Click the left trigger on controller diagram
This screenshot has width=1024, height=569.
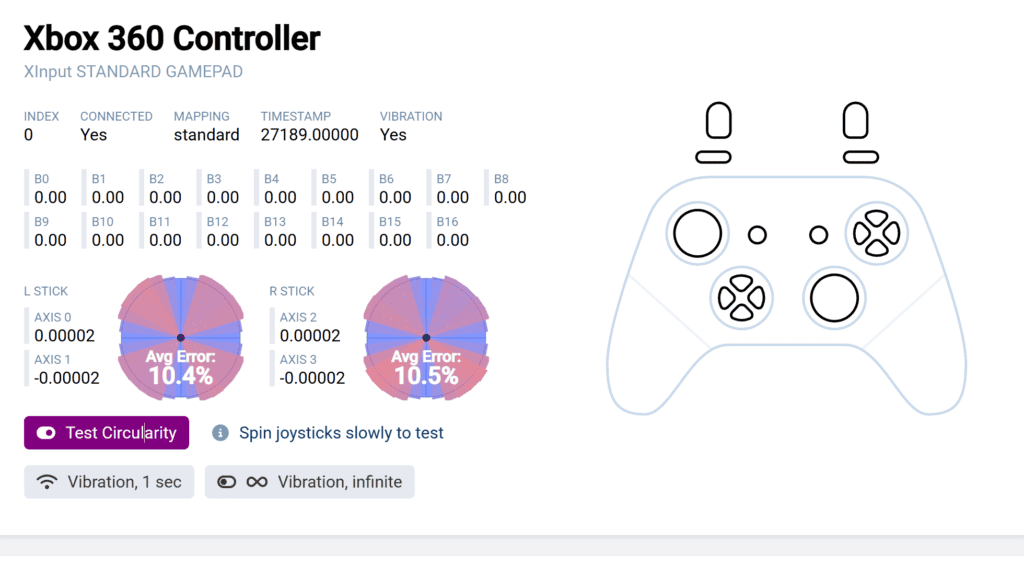coord(718,120)
